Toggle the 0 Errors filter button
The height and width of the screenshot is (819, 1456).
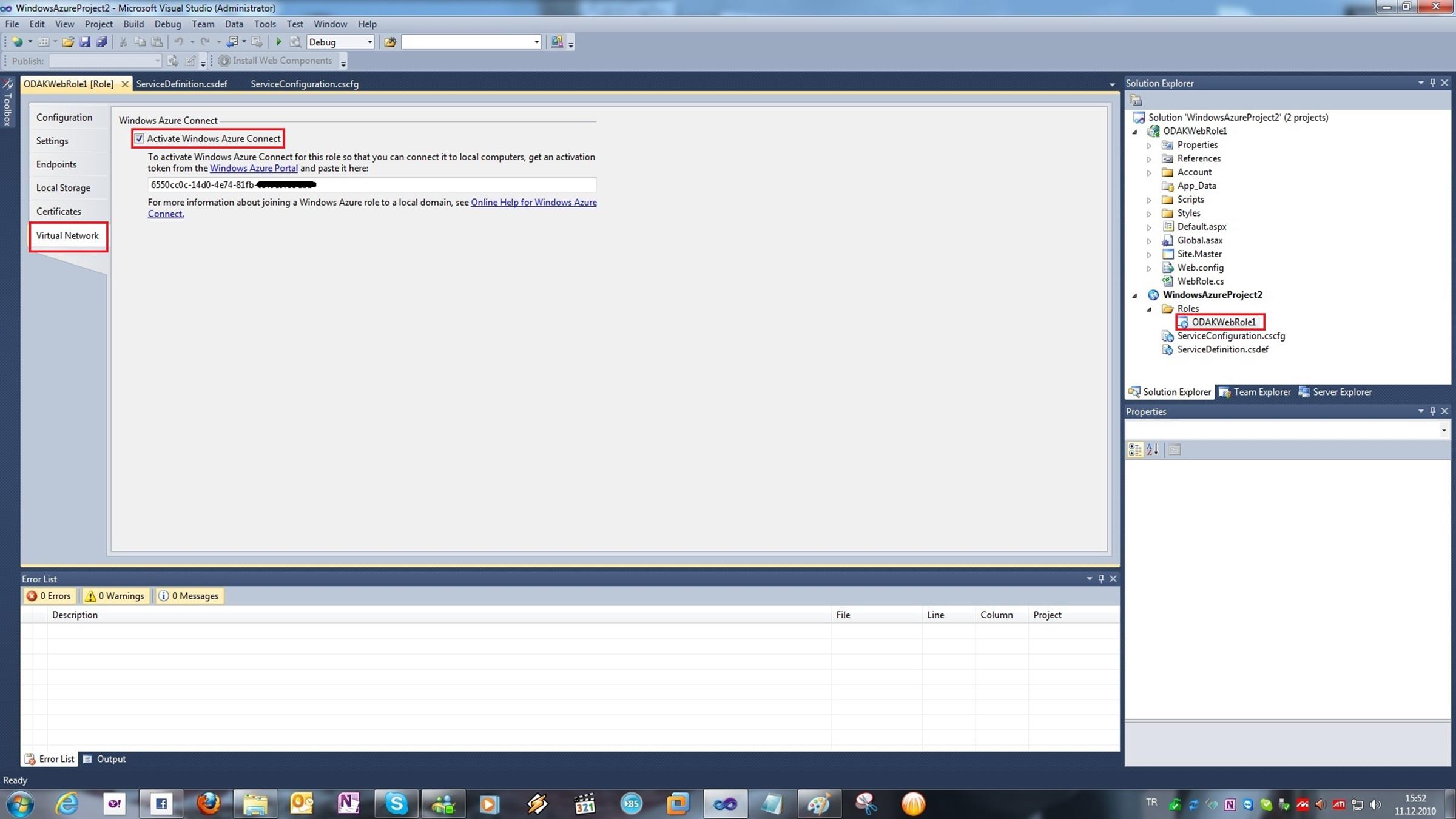49,596
